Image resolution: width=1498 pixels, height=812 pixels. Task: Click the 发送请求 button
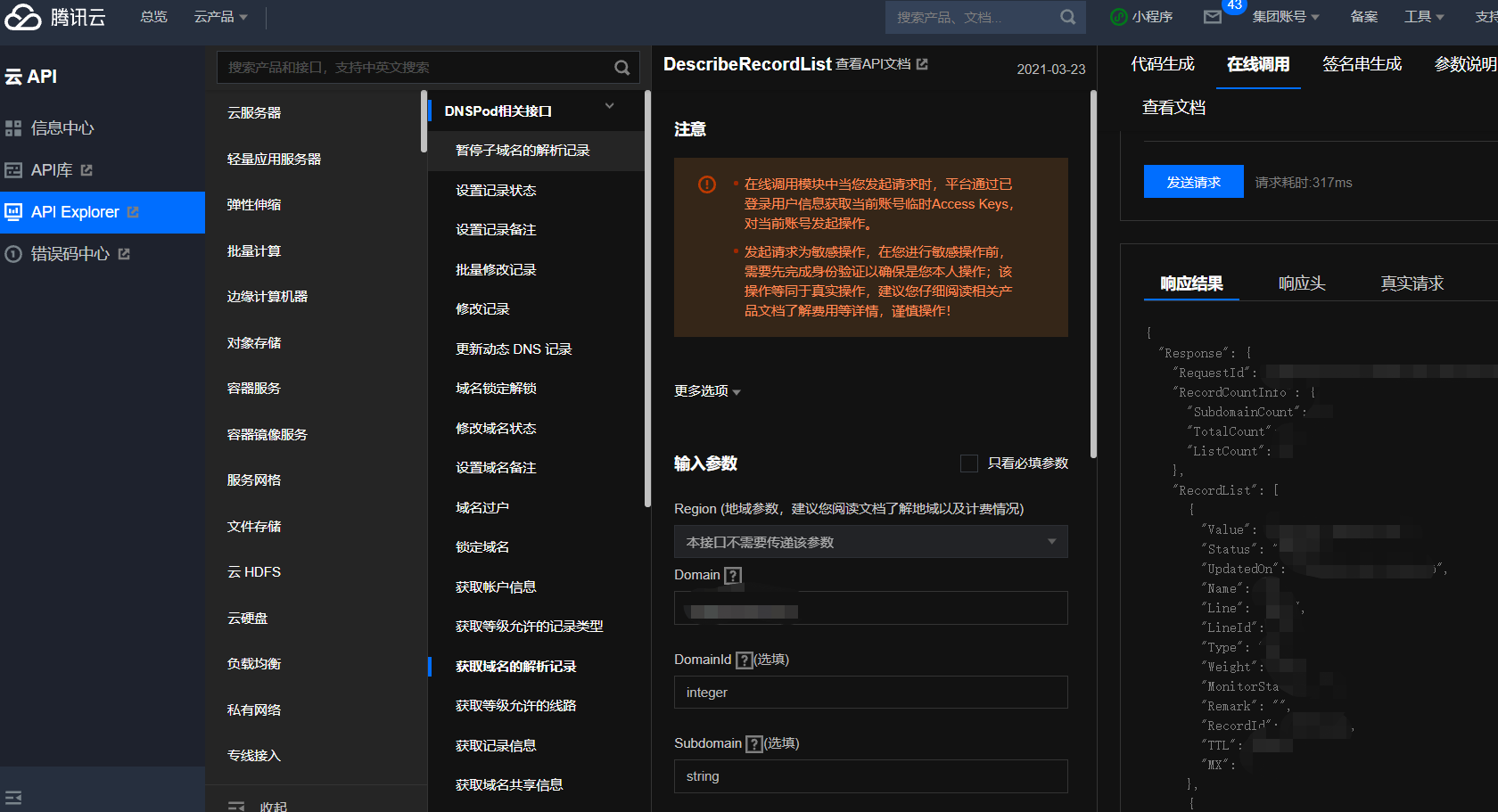[x=1194, y=182]
